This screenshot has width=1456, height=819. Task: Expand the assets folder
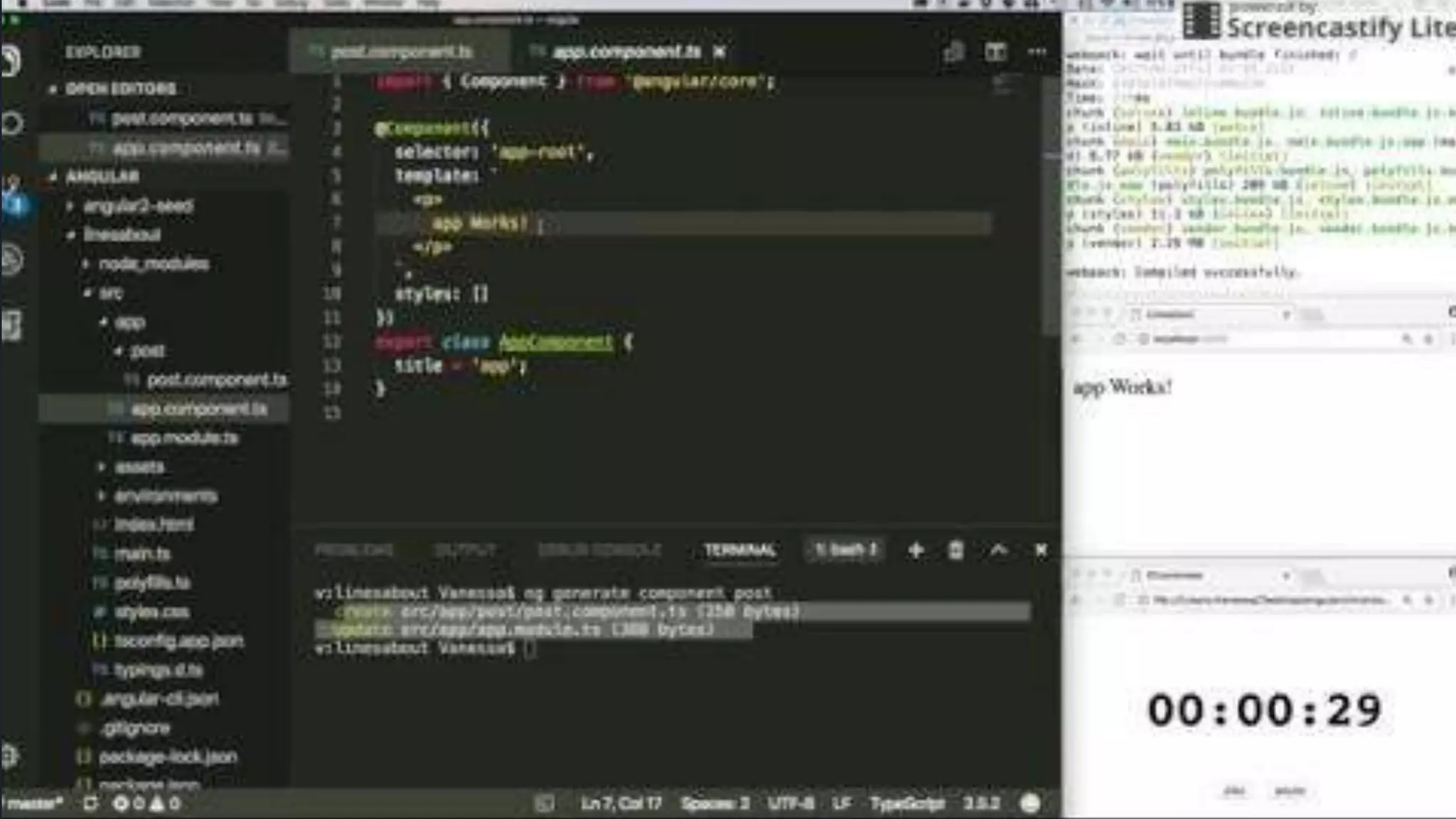point(139,467)
